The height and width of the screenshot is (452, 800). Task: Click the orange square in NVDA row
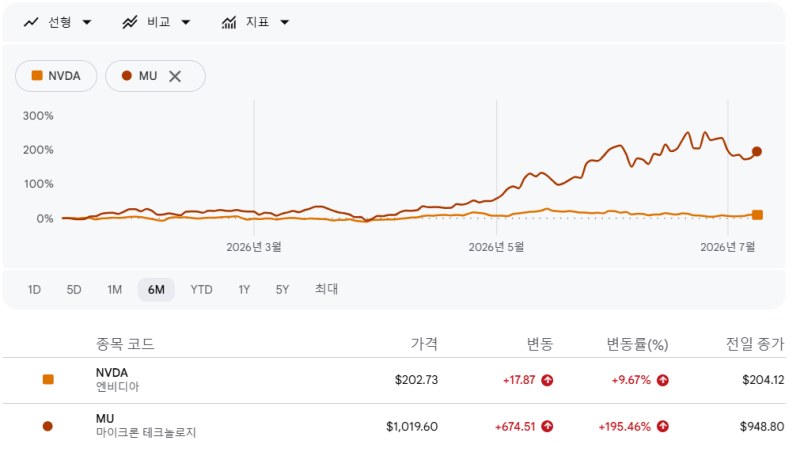click(x=48, y=380)
